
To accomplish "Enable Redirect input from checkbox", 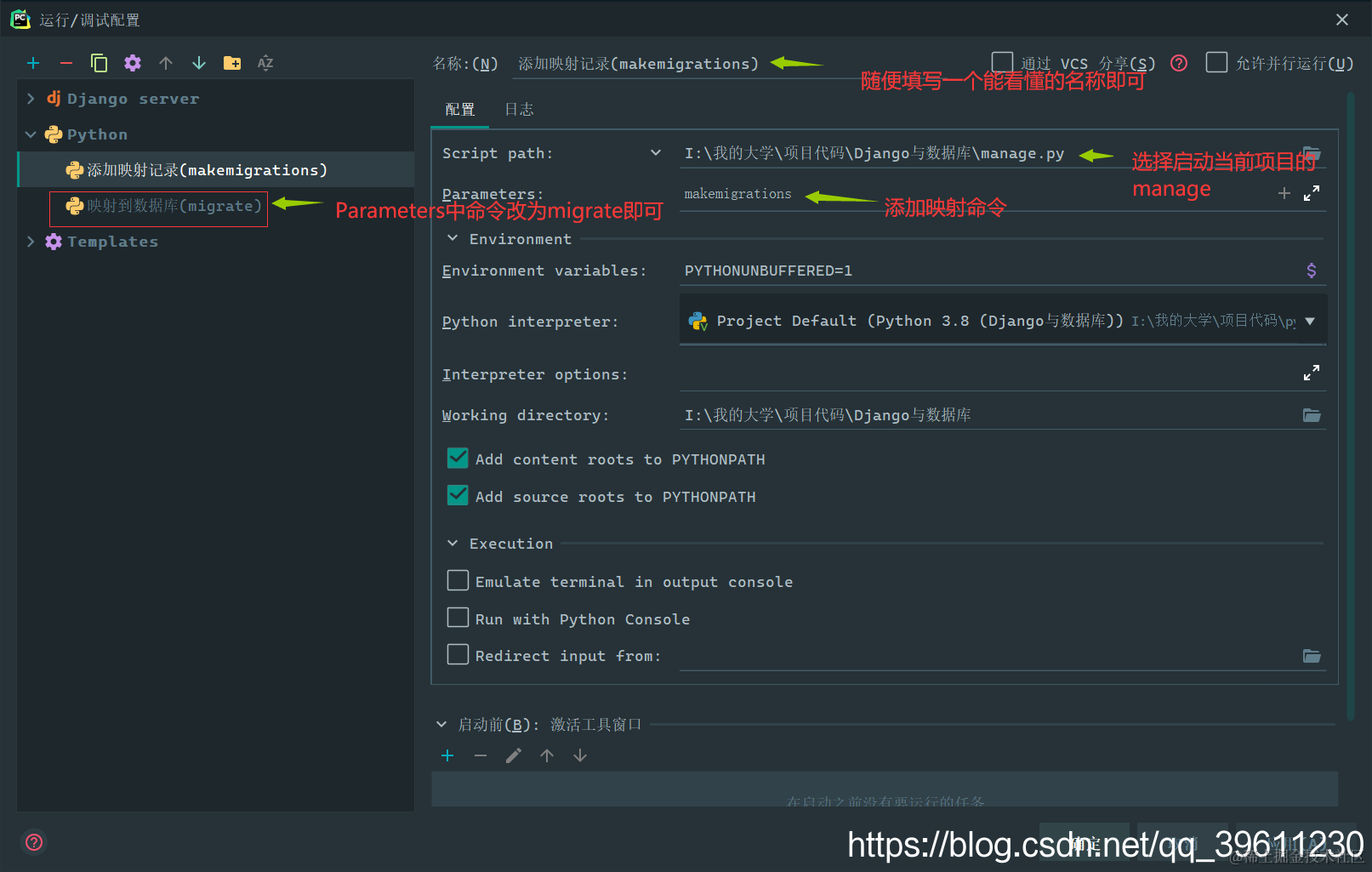I will tap(458, 654).
